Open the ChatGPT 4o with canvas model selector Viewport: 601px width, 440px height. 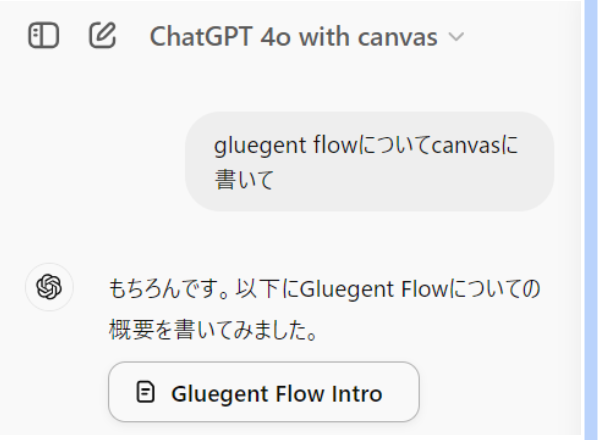tap(307, 37)
